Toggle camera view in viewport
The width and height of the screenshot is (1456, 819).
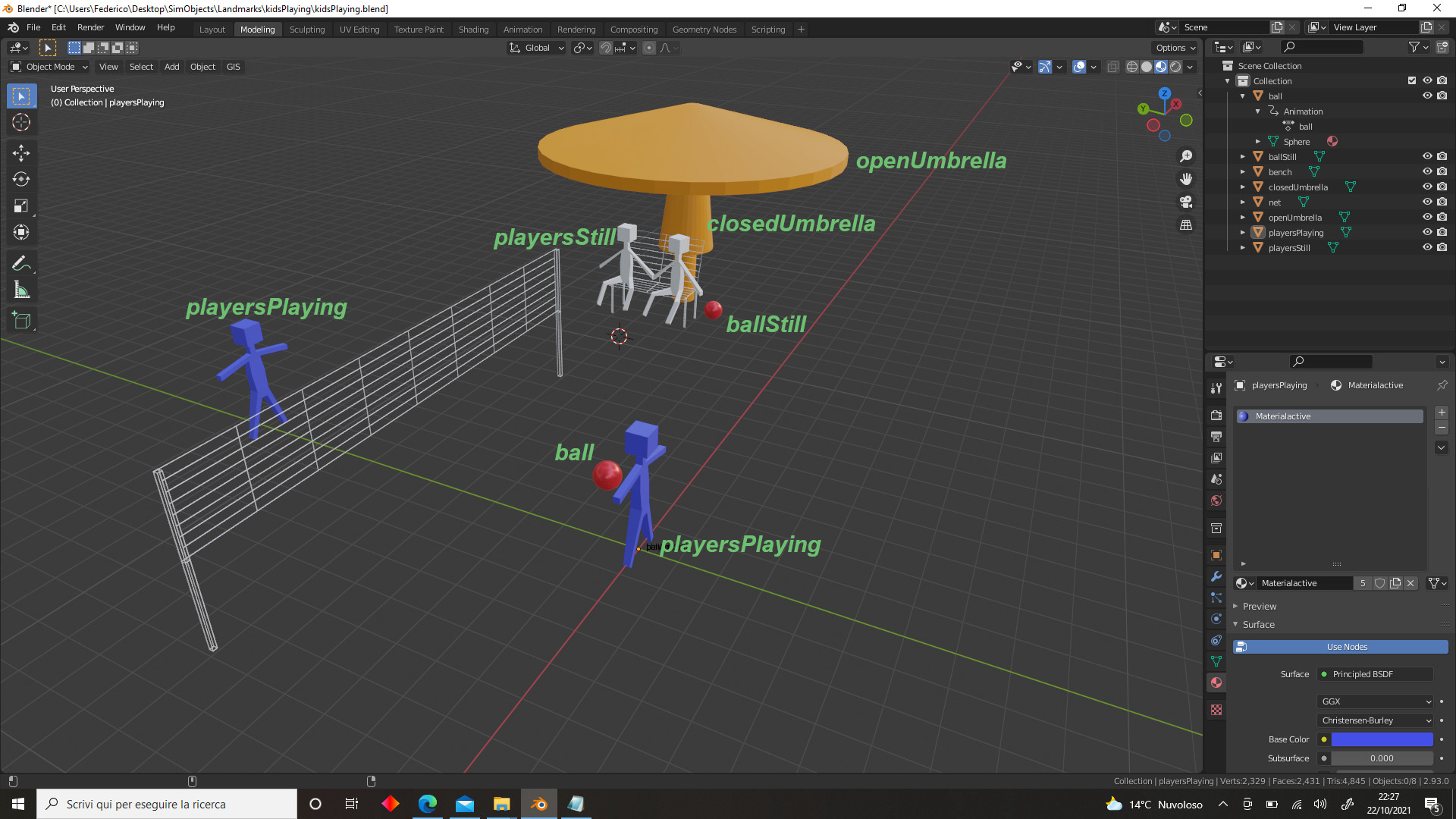(1186, 202)
